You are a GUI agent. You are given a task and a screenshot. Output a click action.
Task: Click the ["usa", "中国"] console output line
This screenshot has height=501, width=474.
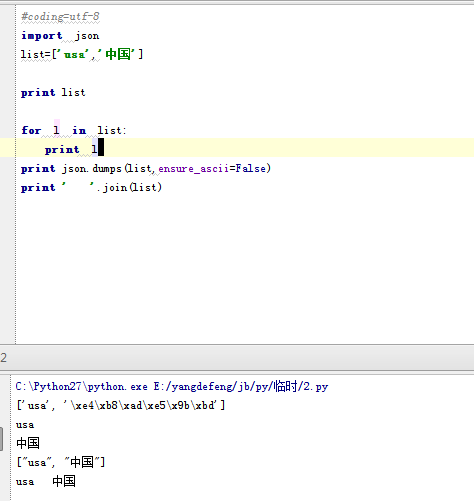pyautogui.click(x=61, y=462)
